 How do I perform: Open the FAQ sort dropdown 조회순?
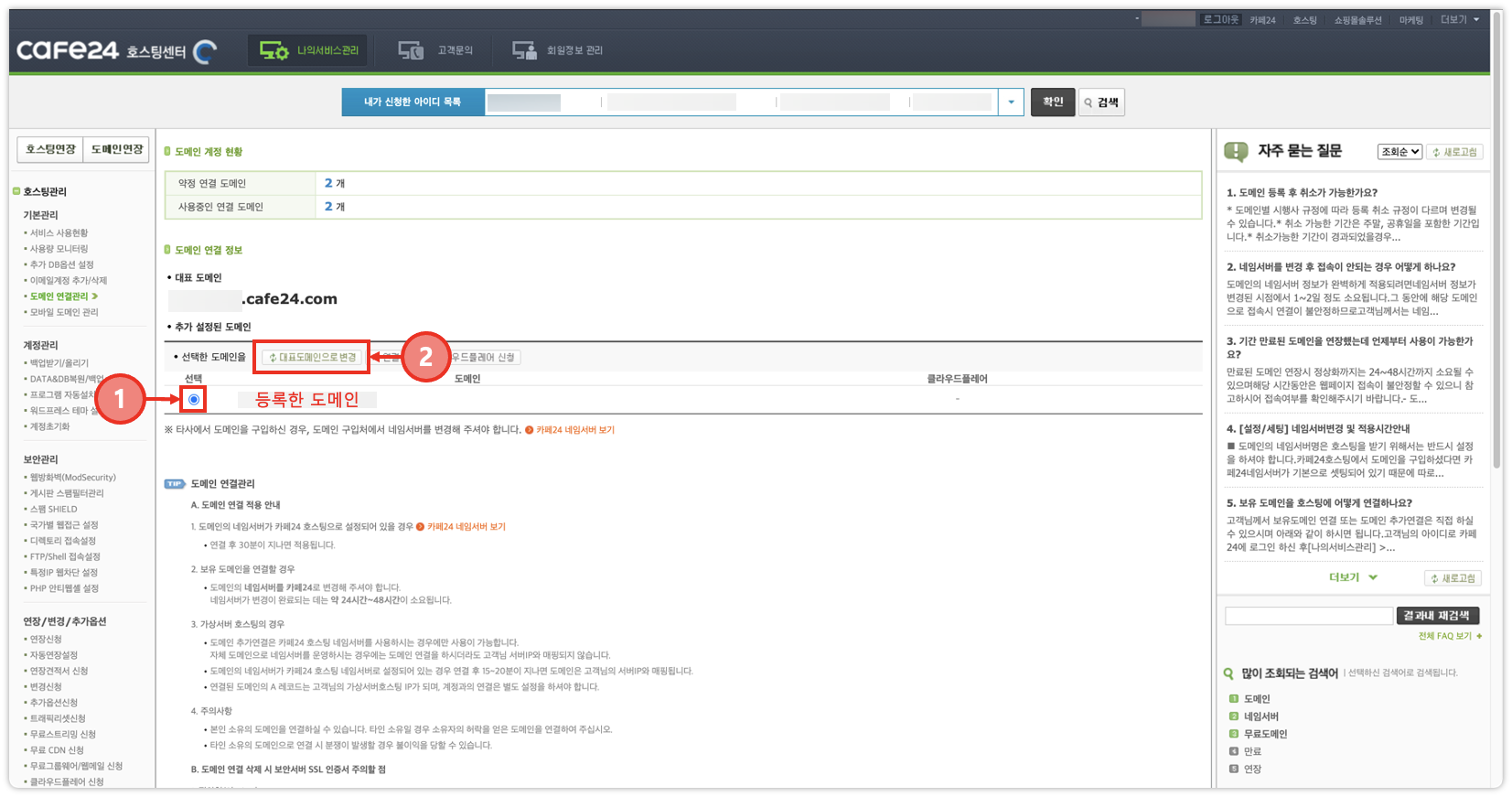[1399, 152]
